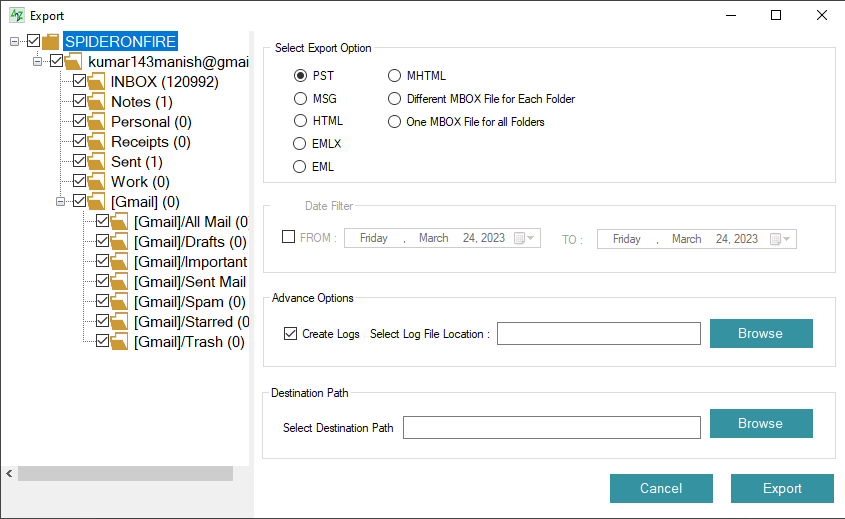The height and width of the screenshot is (519, 845).
Task: Click the Work folder icon
Action: 97,182
